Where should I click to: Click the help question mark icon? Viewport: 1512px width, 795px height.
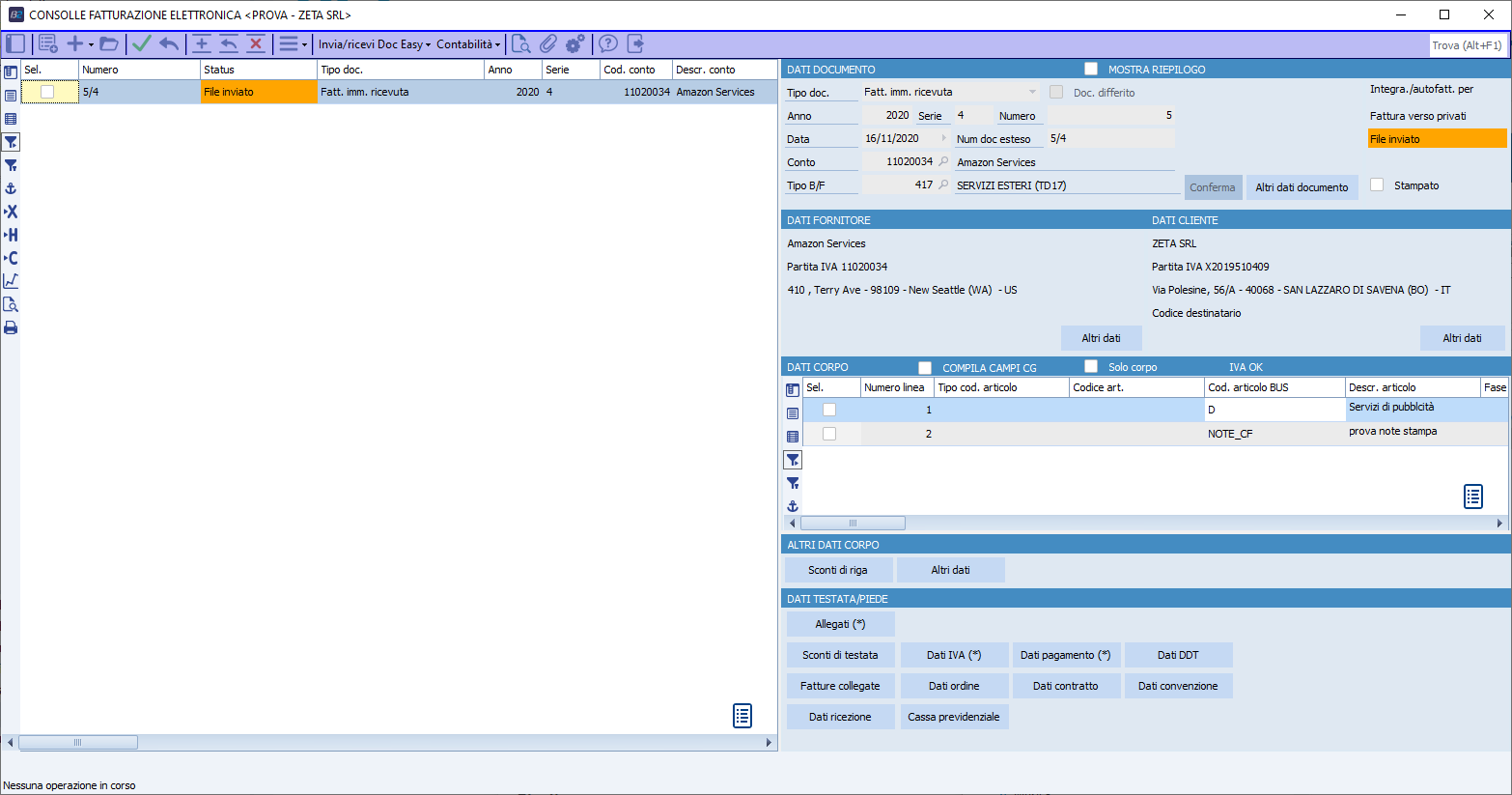[x=608, y=43]
